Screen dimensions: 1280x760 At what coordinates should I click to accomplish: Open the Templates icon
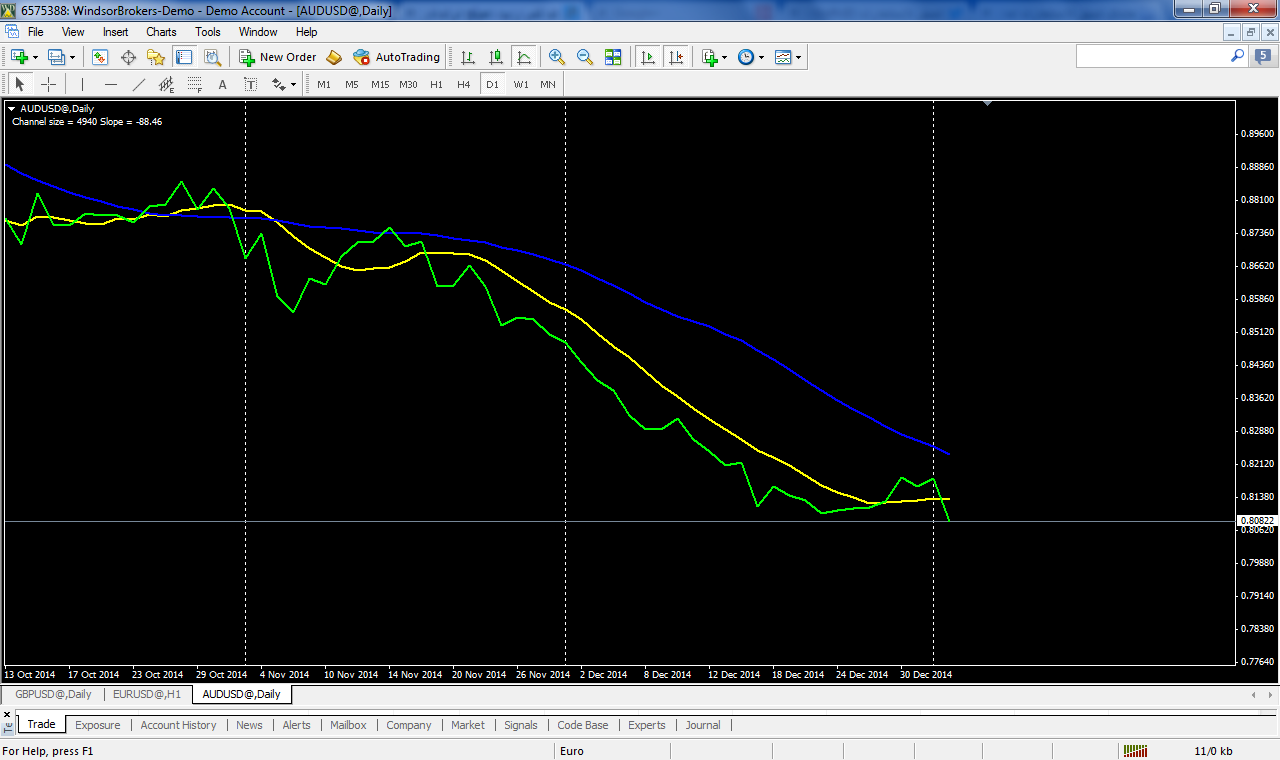783,57
